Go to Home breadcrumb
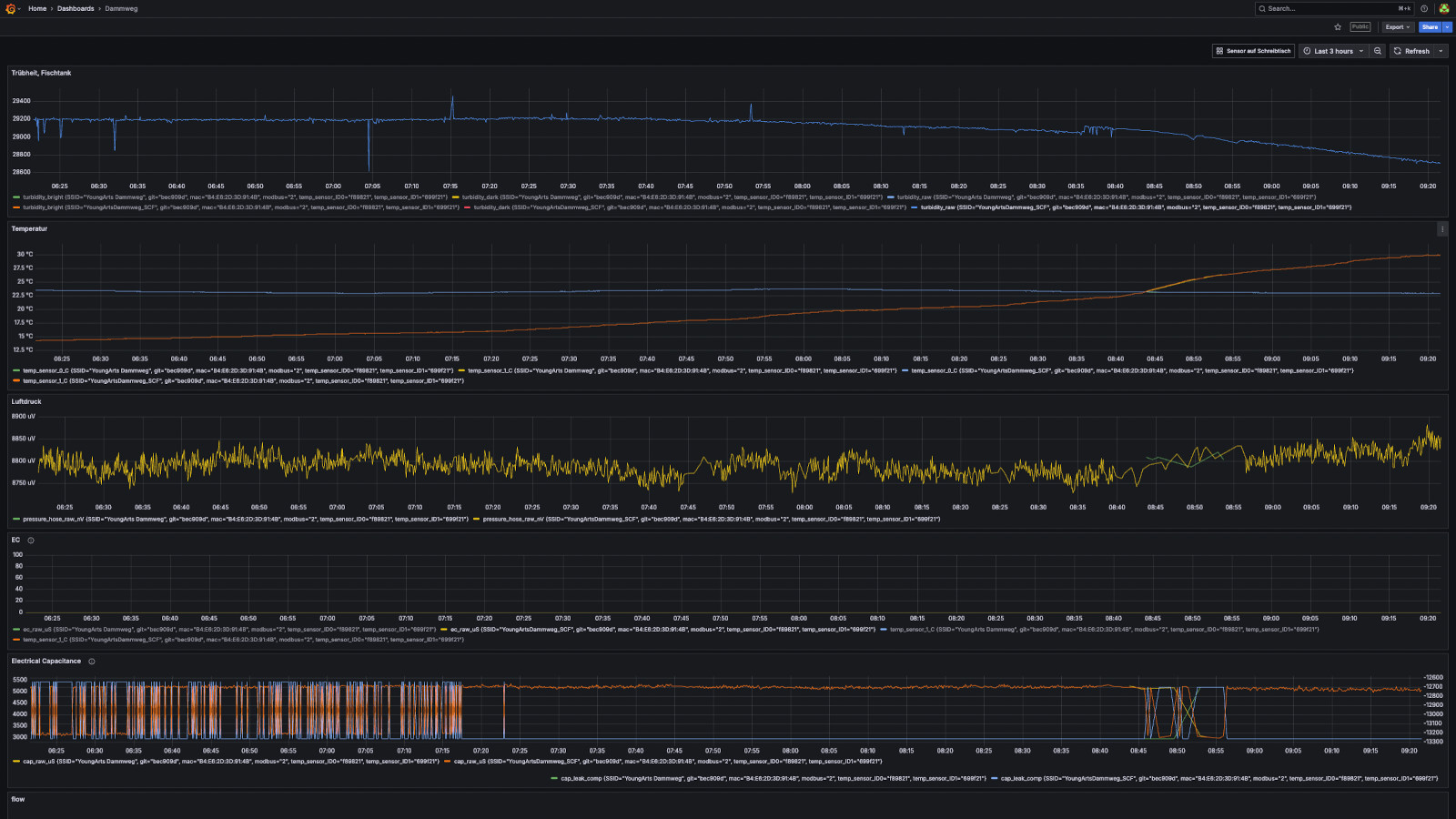The image size is (1456, 819). pyautogui.click(x=37, y=9)
